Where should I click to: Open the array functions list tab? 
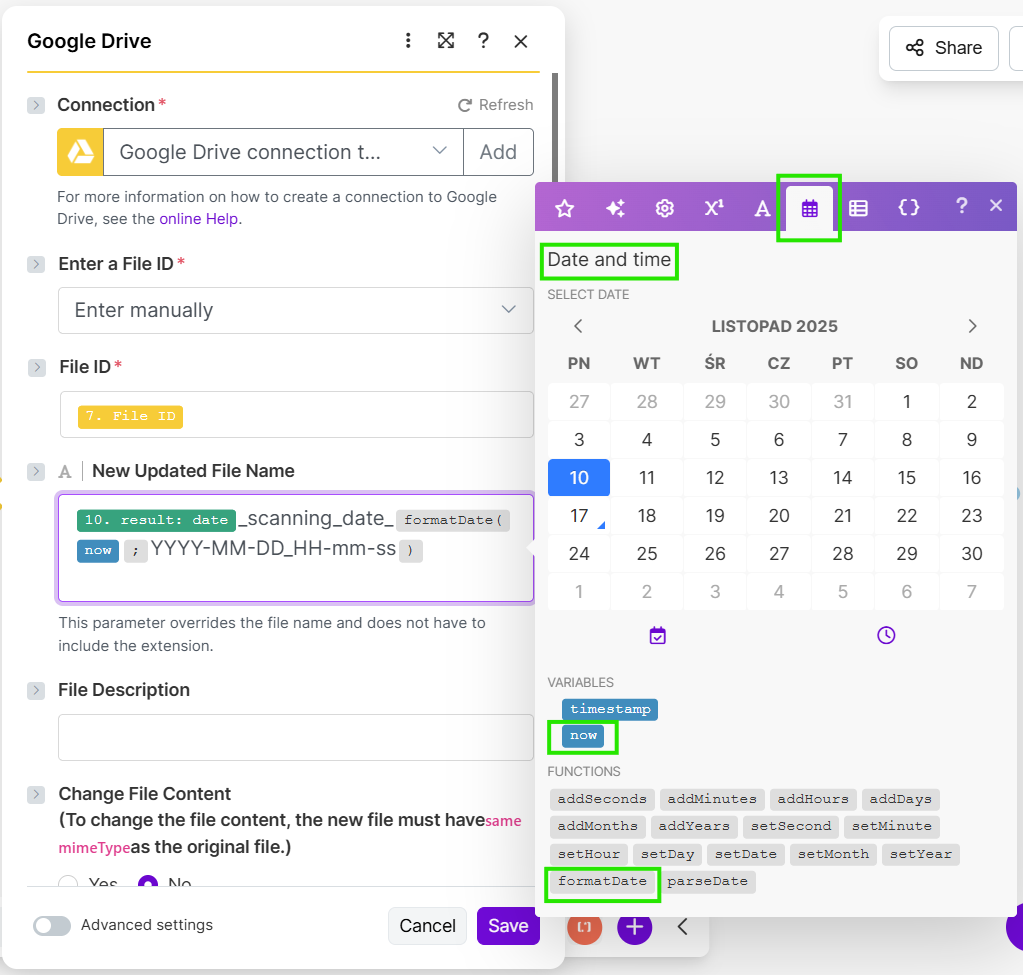859,209
